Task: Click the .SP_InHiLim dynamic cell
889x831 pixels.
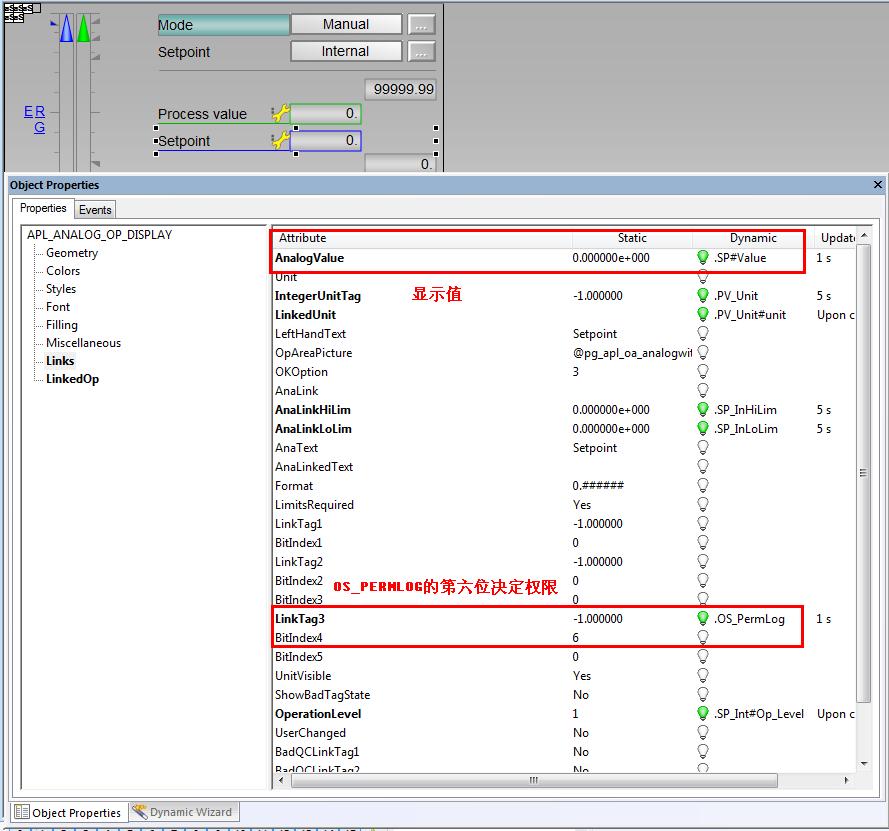Action: (x=746, y=410)
